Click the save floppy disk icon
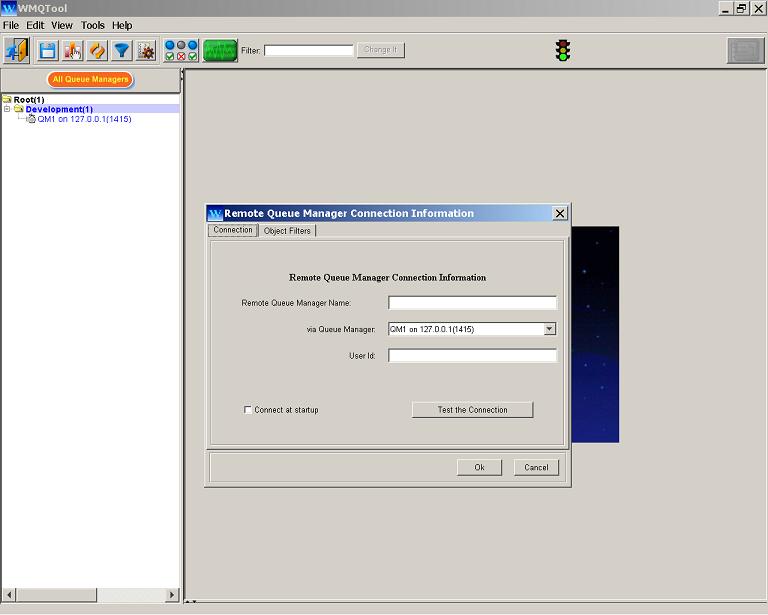Viewport: 768px width, 615px height. click(x=48, y=50)
